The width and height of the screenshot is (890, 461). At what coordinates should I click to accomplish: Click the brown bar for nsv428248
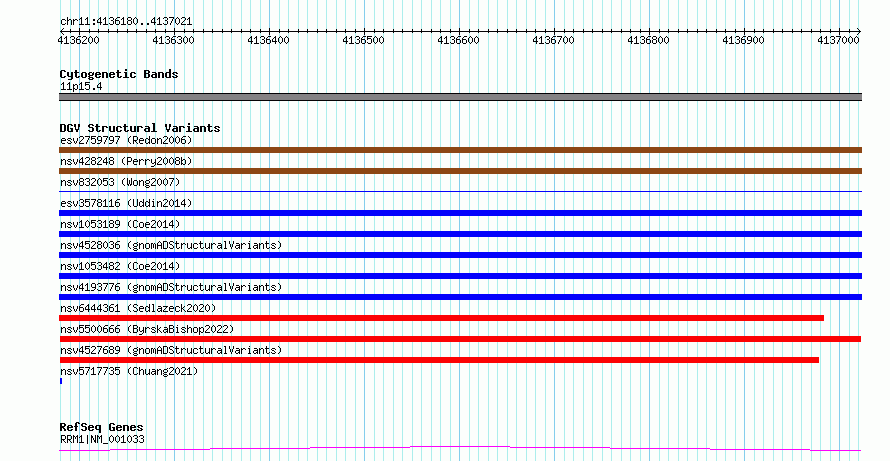(460, 171)
